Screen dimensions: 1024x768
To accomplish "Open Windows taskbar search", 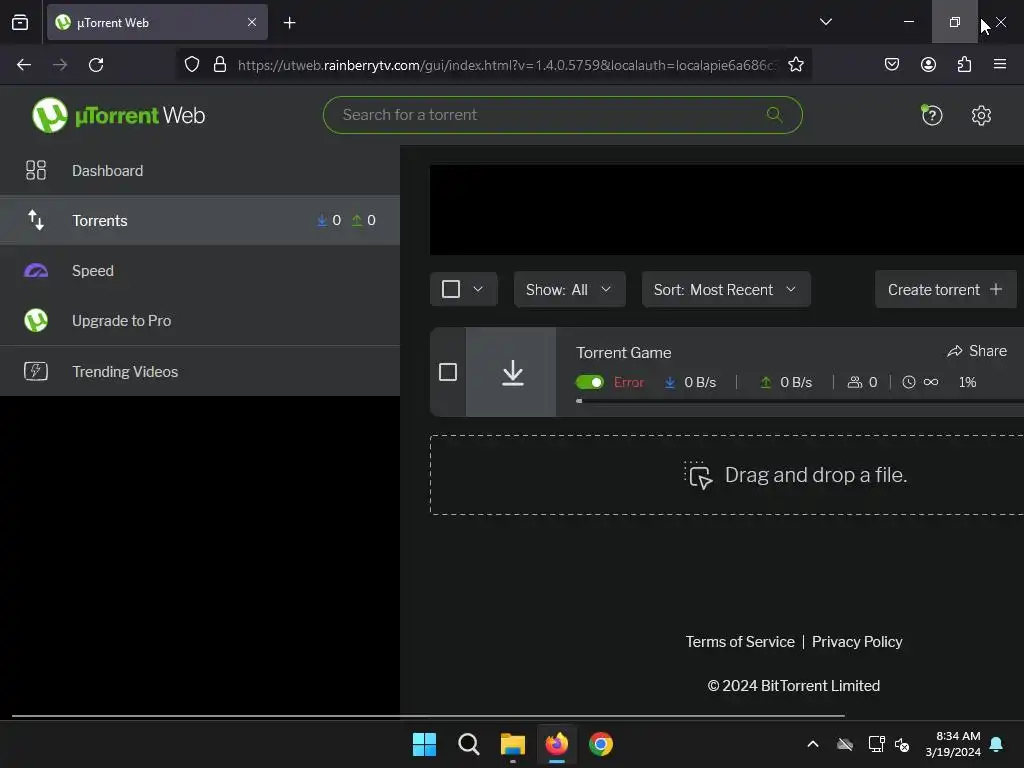I will tap(468, 744).
